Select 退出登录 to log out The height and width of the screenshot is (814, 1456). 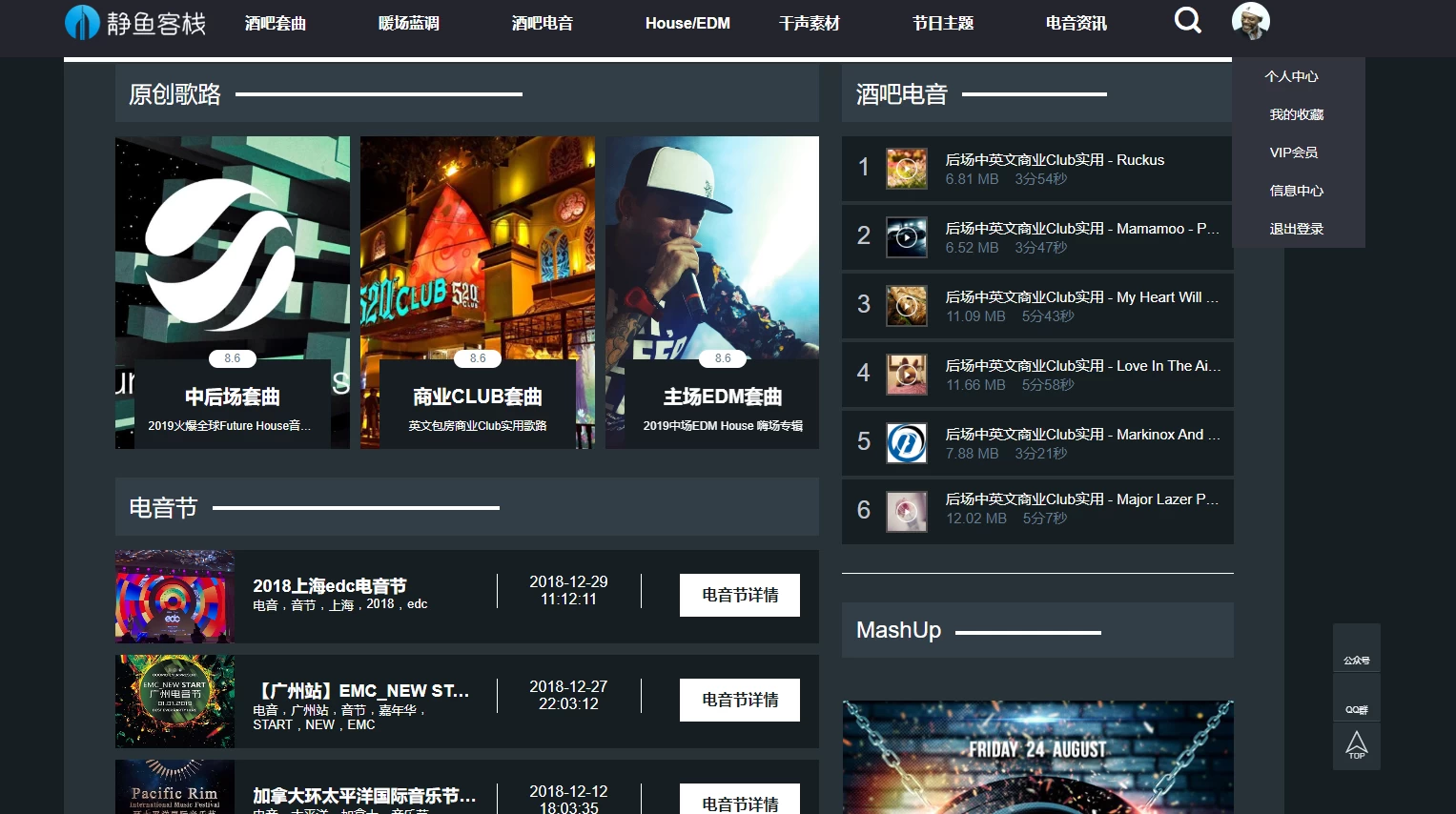(x=1296, y=229)
